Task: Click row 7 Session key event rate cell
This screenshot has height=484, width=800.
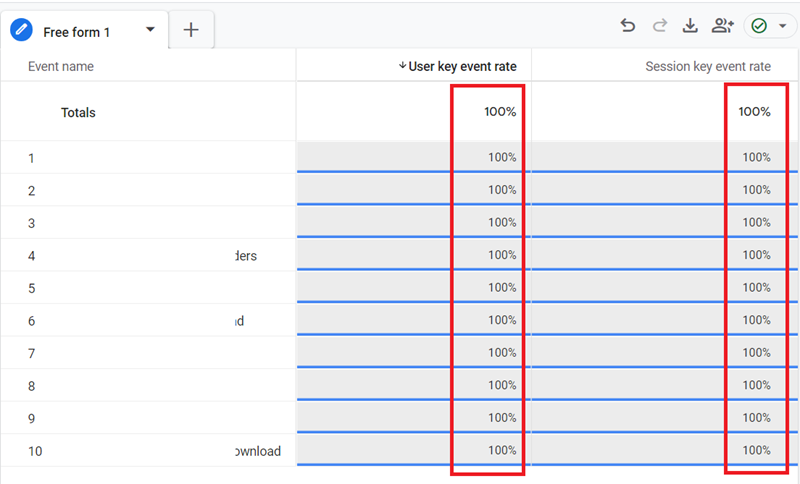Action: click(756, 353)
